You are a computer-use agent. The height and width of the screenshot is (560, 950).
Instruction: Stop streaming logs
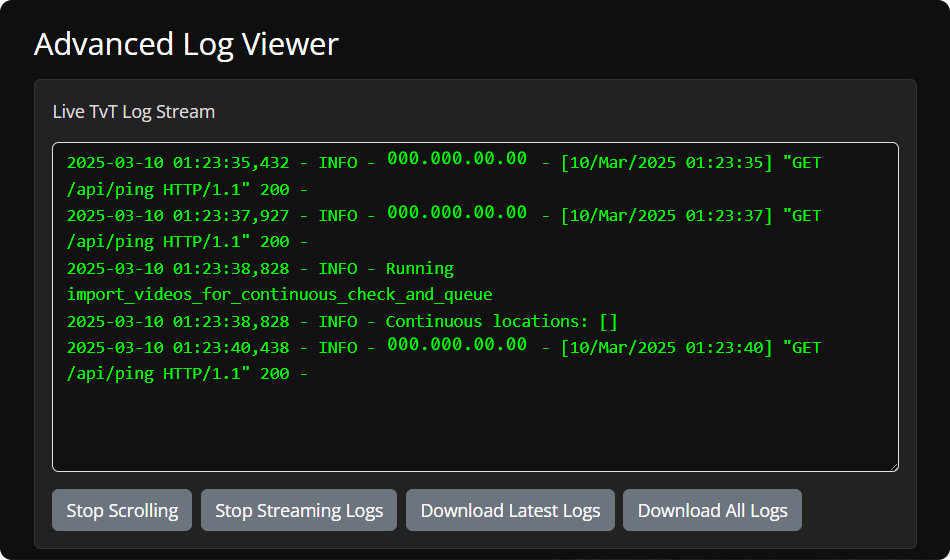(x=299, y=510)
